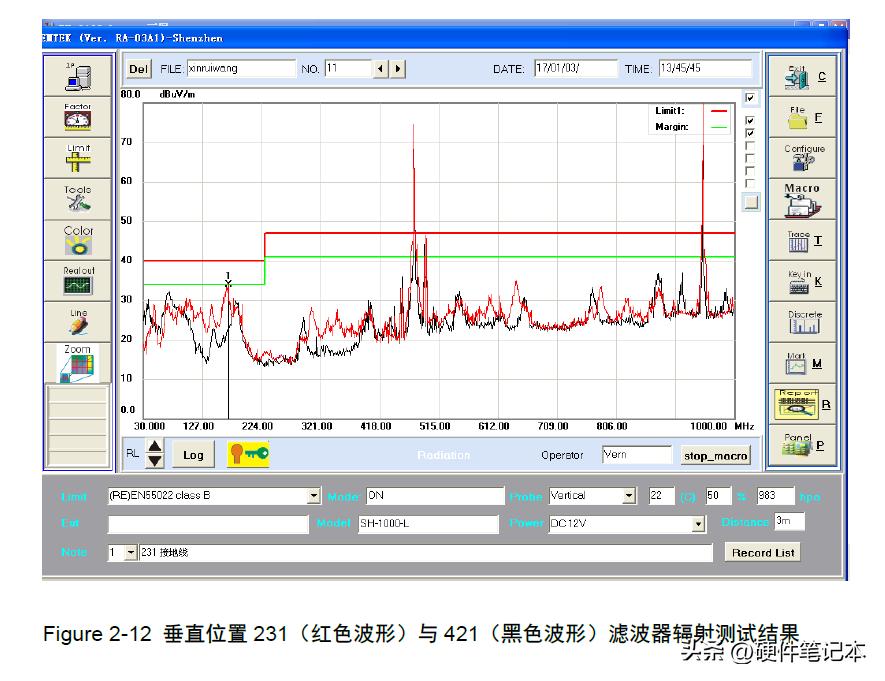Image resolution: width=885 pixels, height=681 pixels.
Task: Open the Color settings icon
Action: tap(78, 241)
